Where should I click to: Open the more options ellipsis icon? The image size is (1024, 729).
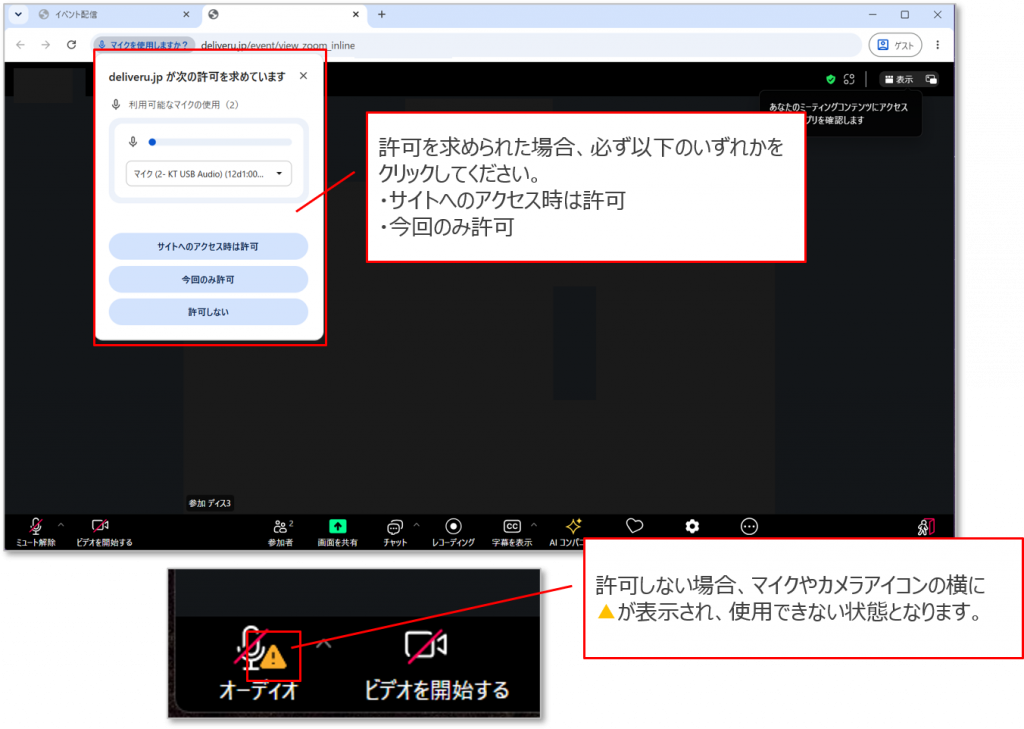tap(749, 526)
